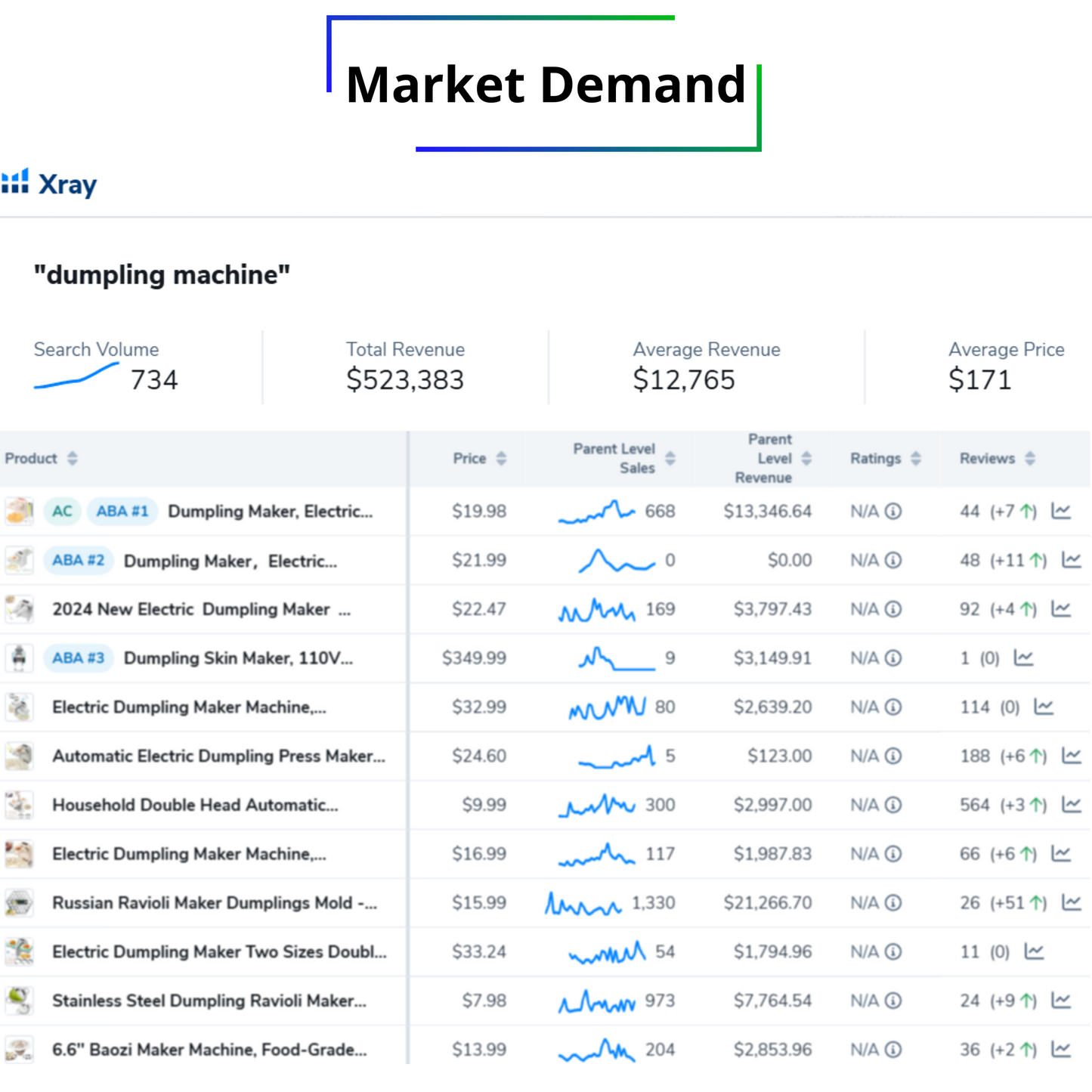Open review chart icon for $21.99 product
Image resolution: width=1092 pixels, height=1092 pixels.
pos(1072,560)
